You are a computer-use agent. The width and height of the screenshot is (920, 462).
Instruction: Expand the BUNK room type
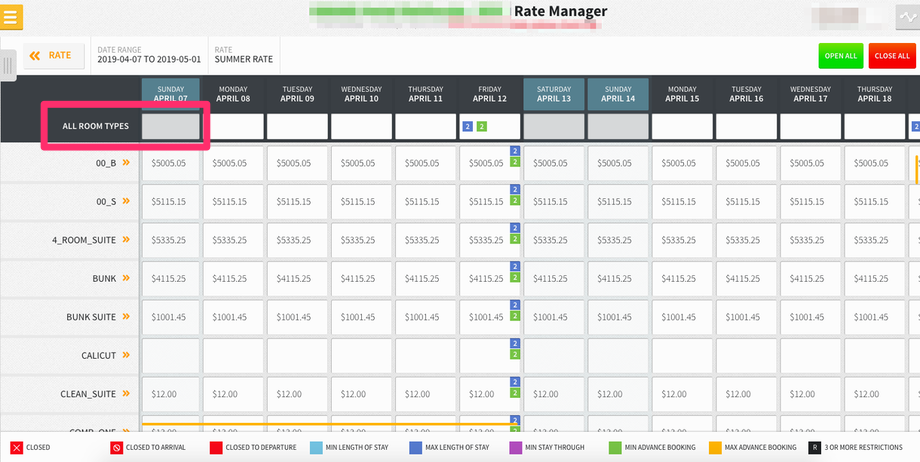pos(126,278)
